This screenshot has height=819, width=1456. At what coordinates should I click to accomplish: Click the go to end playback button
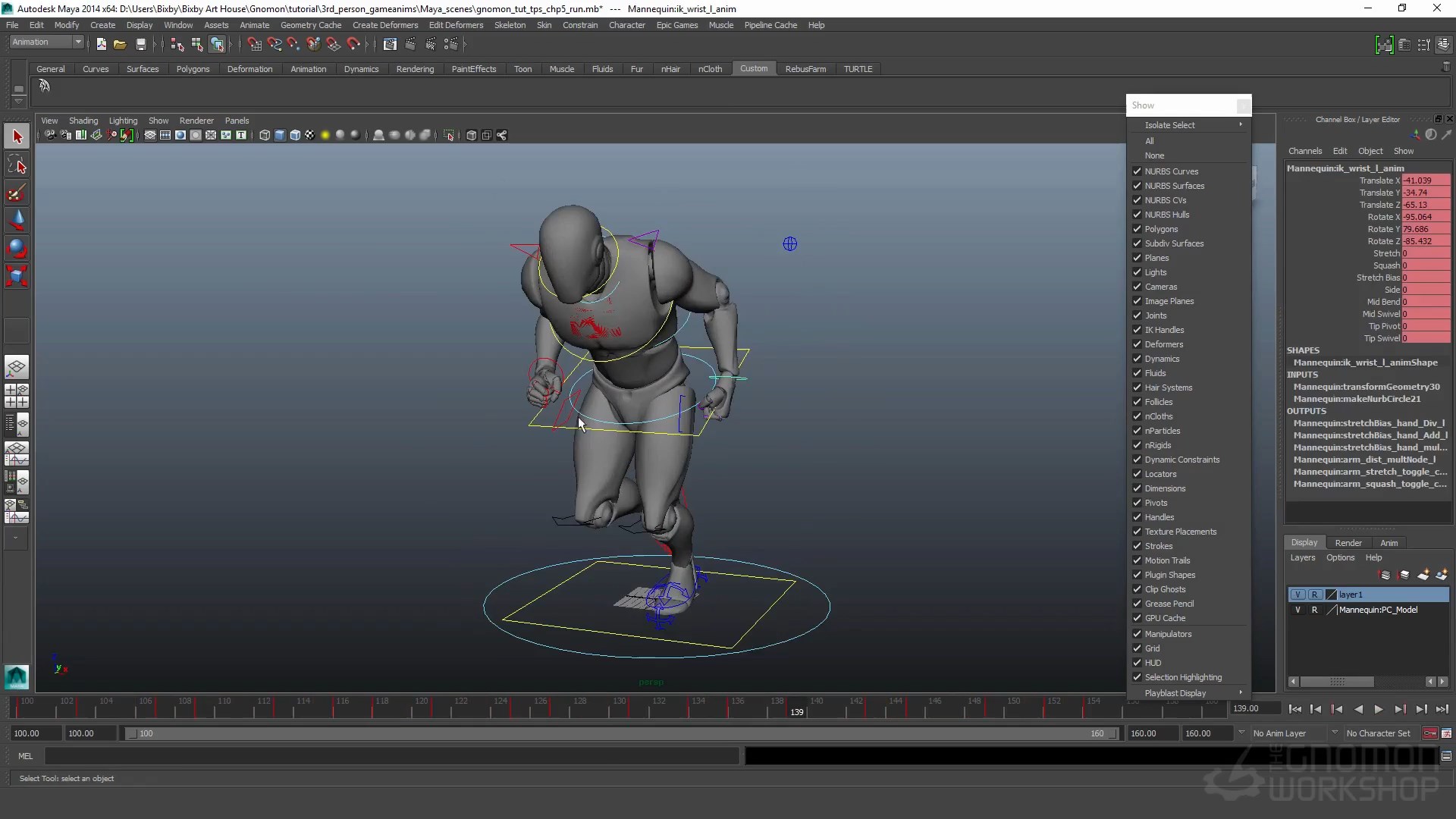(x=1442, y=709)
